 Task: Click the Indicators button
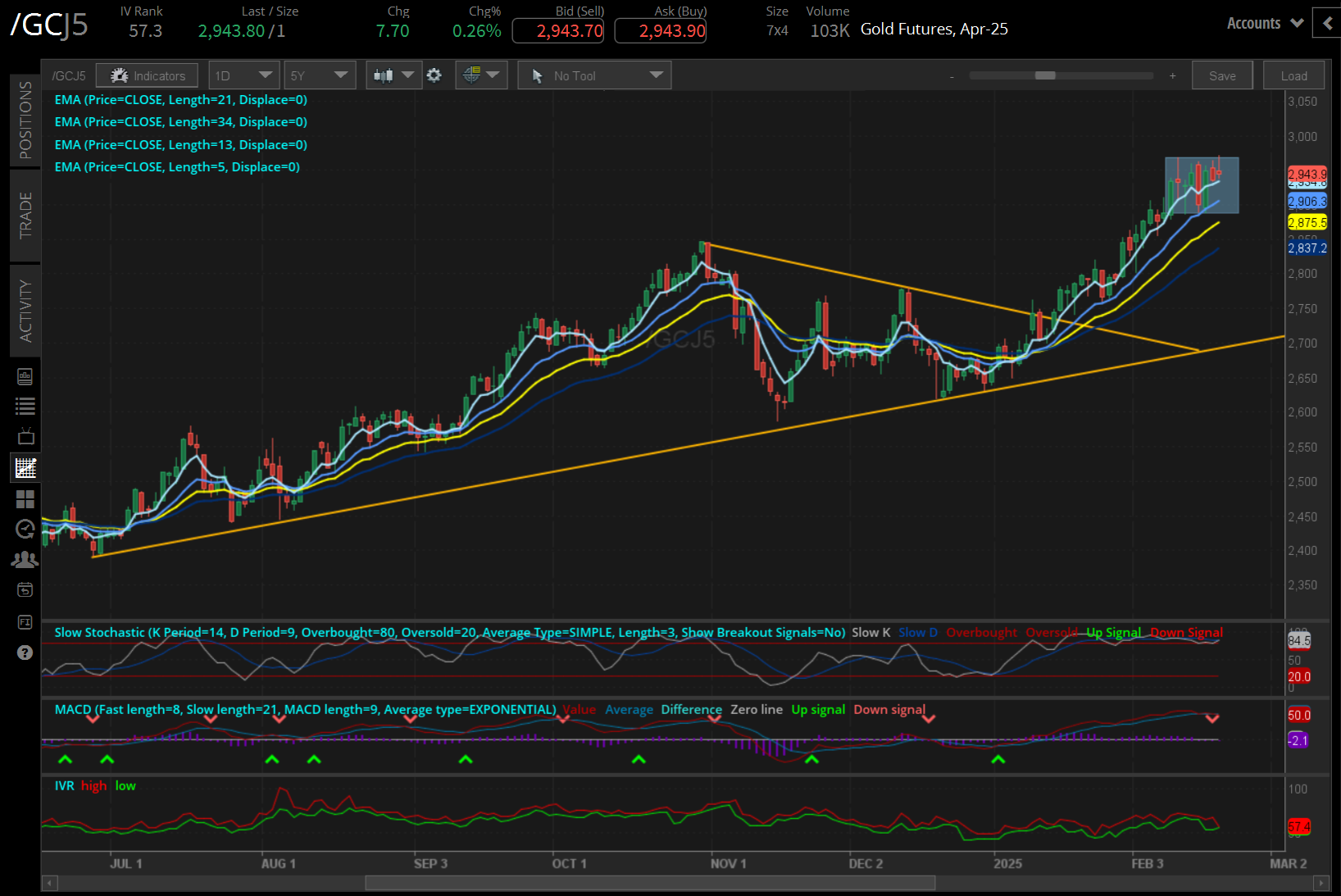[148, 75]
